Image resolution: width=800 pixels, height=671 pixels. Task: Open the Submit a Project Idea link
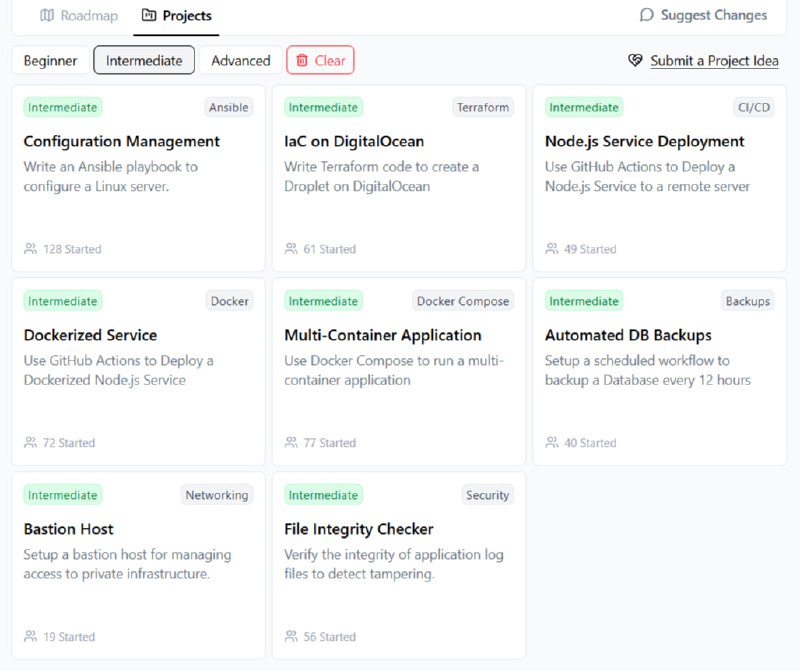[714, 61]
